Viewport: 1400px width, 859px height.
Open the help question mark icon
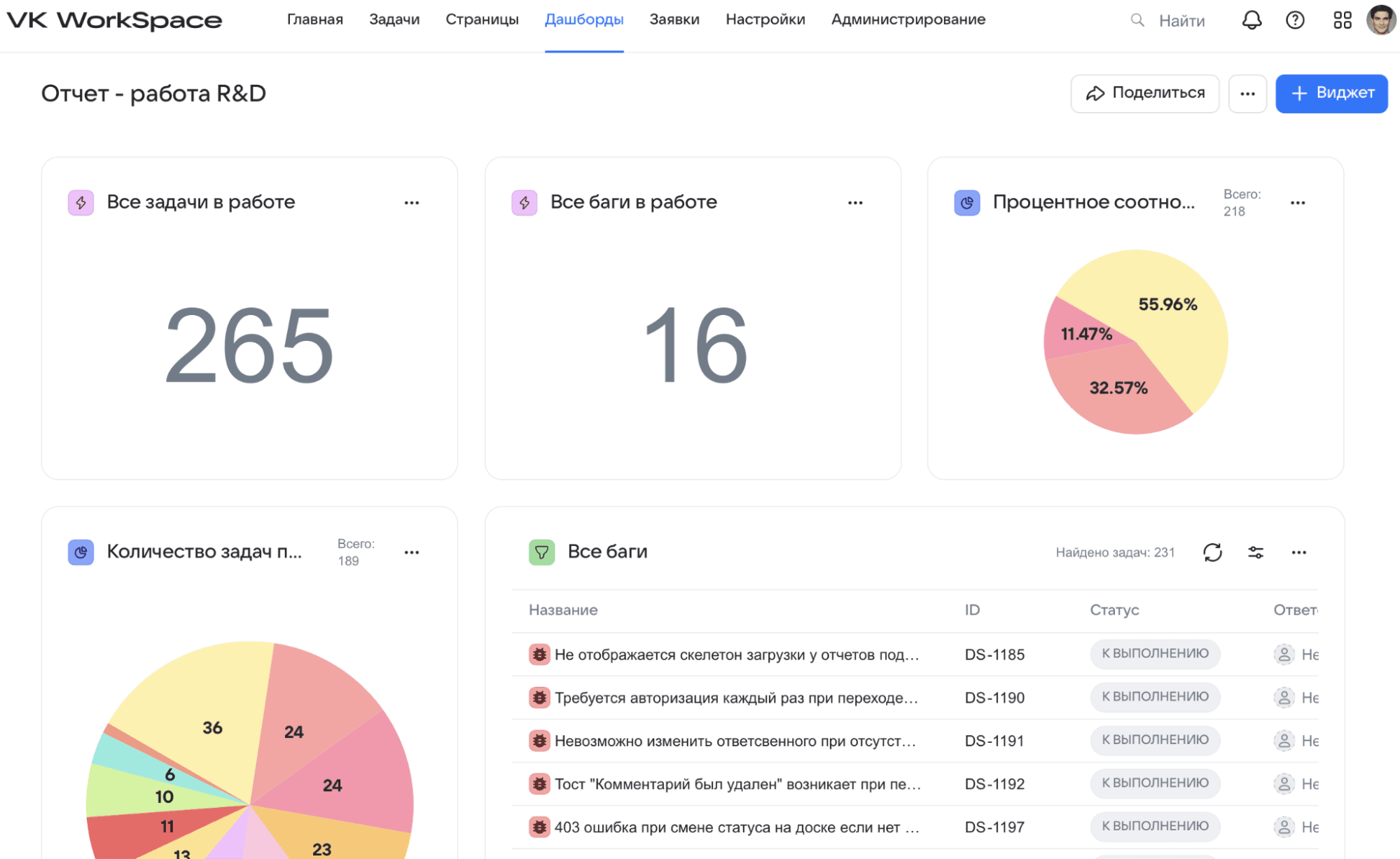click(x=1295, y=20)
